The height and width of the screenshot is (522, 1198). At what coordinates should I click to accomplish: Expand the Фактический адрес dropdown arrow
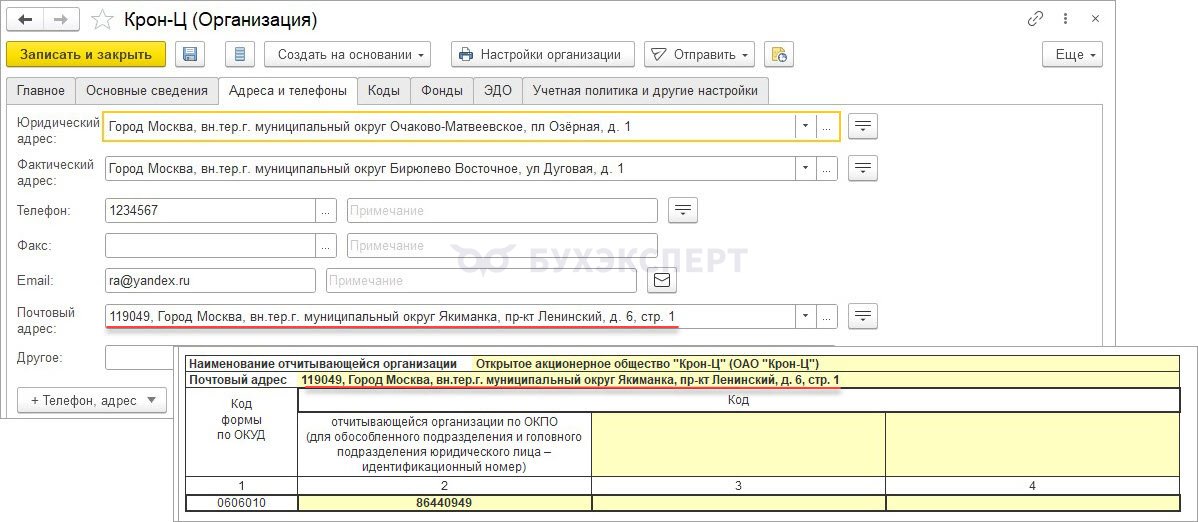click(805, 168)
